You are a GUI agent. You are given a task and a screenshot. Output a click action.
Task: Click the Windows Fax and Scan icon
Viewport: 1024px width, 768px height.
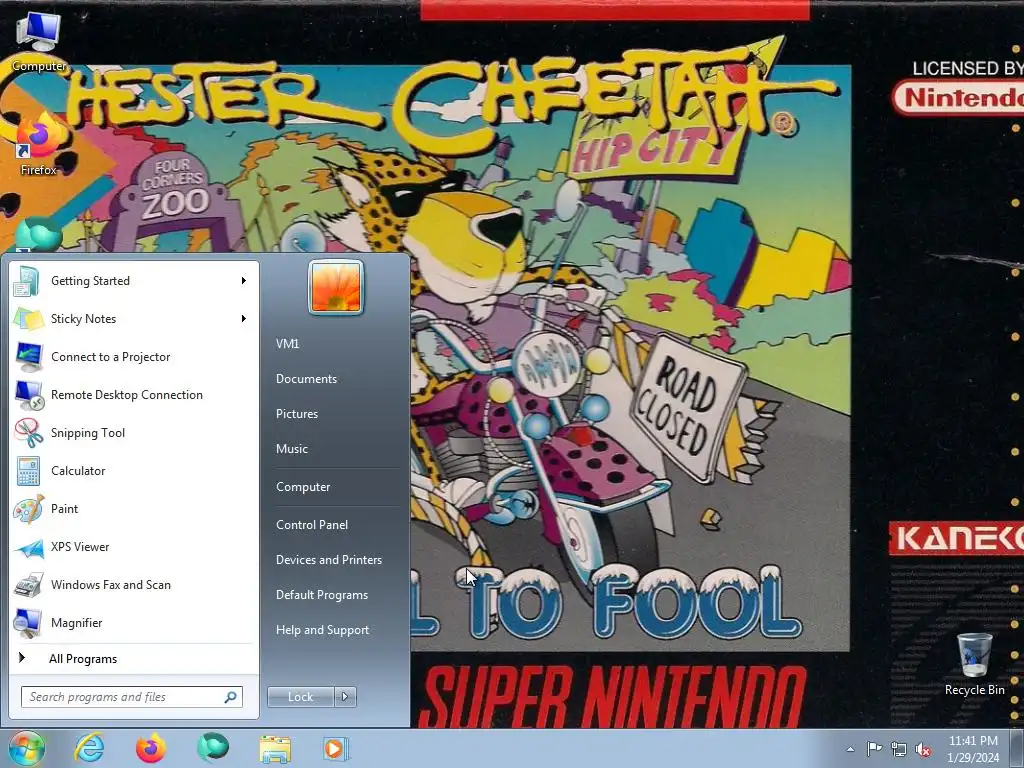point(28,585)
